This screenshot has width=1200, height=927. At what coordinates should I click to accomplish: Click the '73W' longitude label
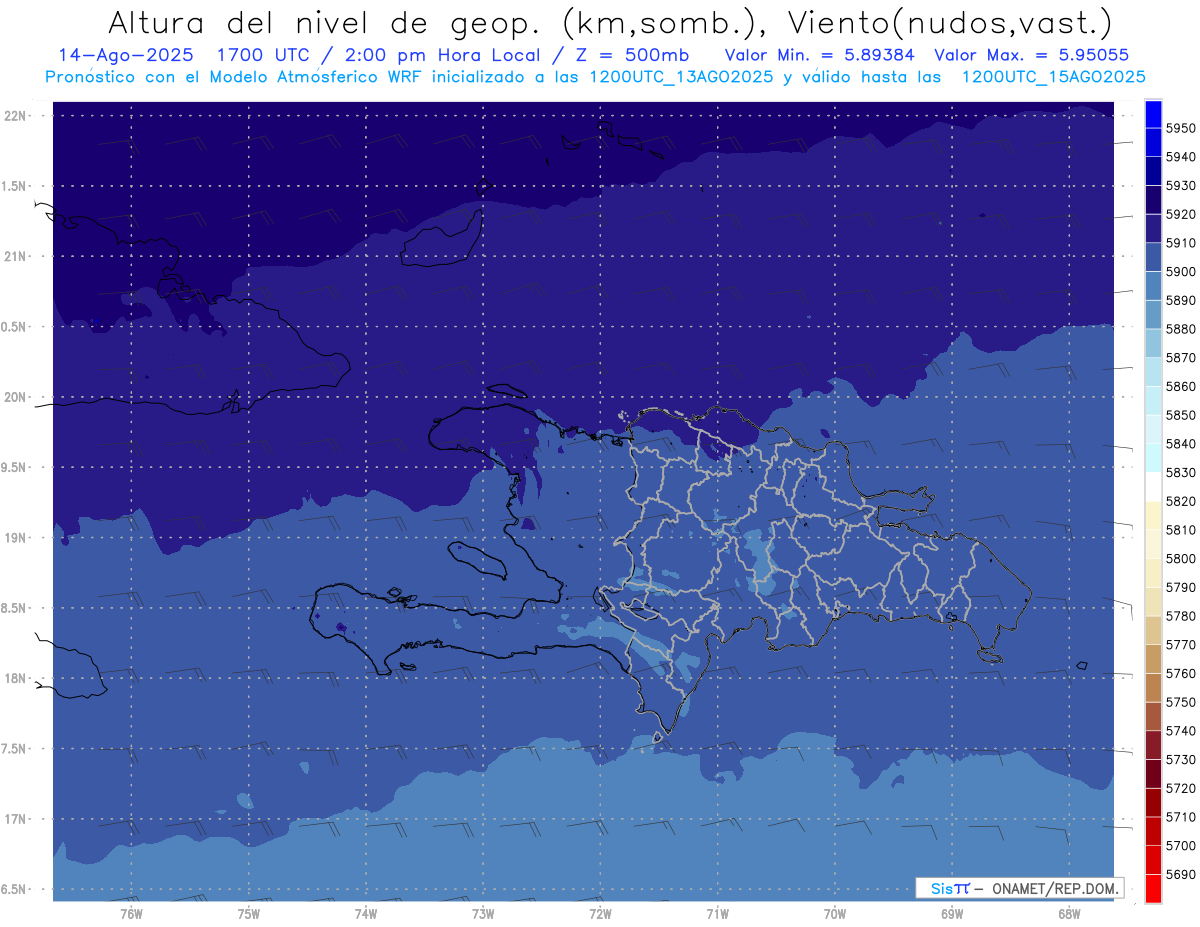pyautogui.click(x=483, y=912)
